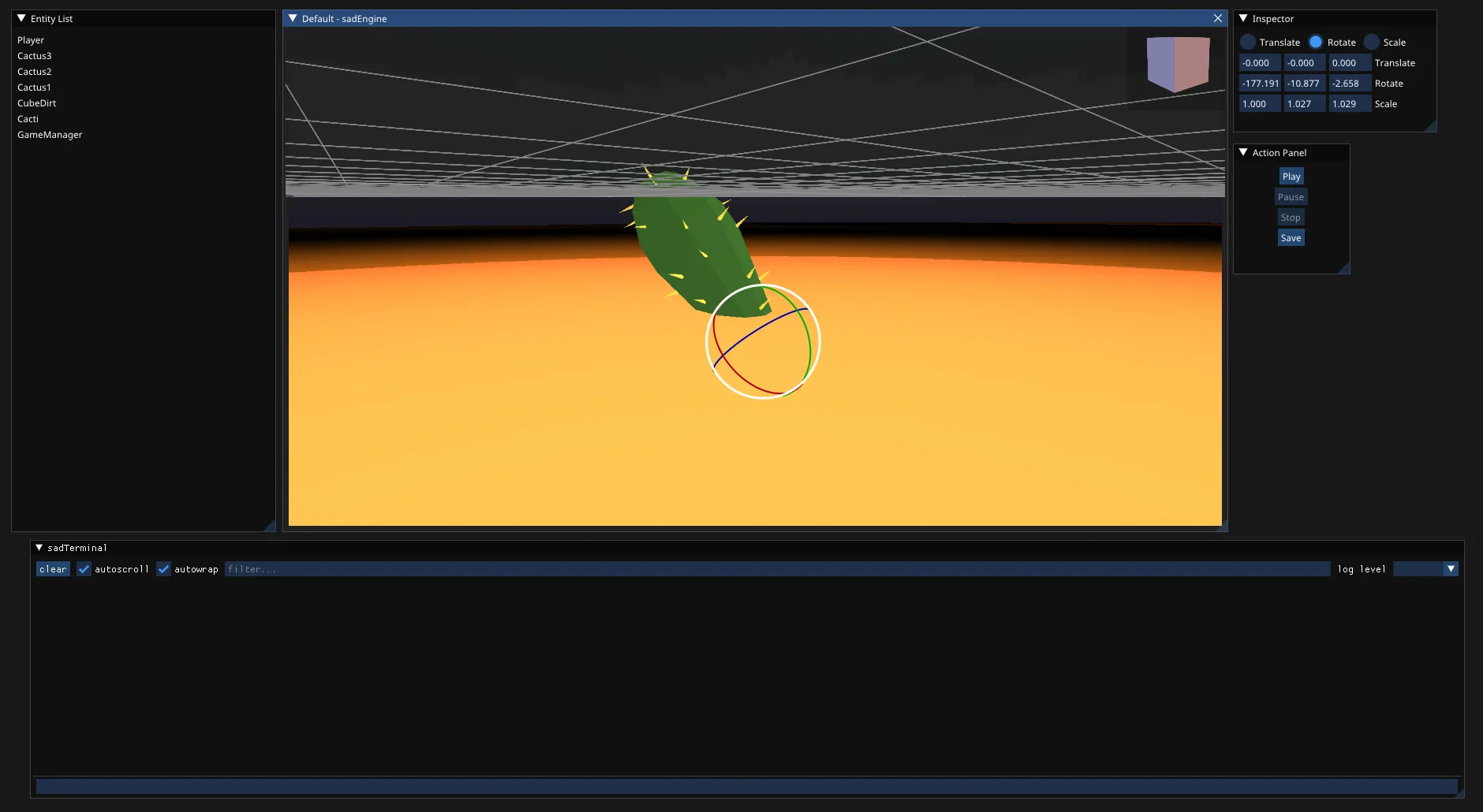Click the Translate X value field -0.000
The height and width of the screenshot is (812, 1483).
(x=1260, y=63)
